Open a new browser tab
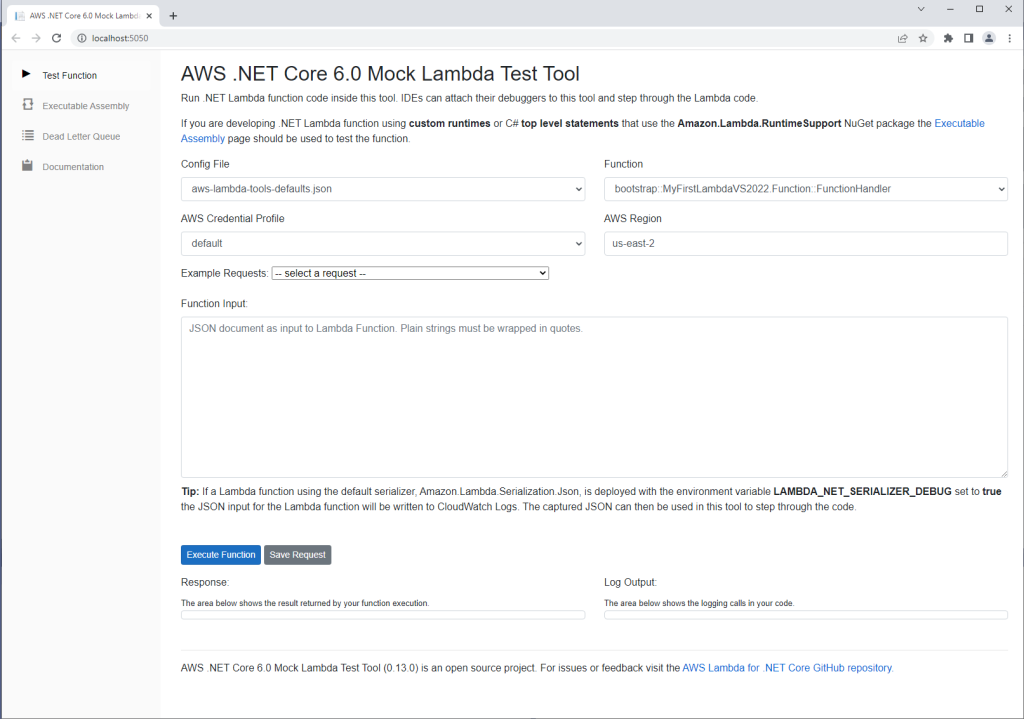The height and width of the screenshot is (719, 1024). (174, 14)
